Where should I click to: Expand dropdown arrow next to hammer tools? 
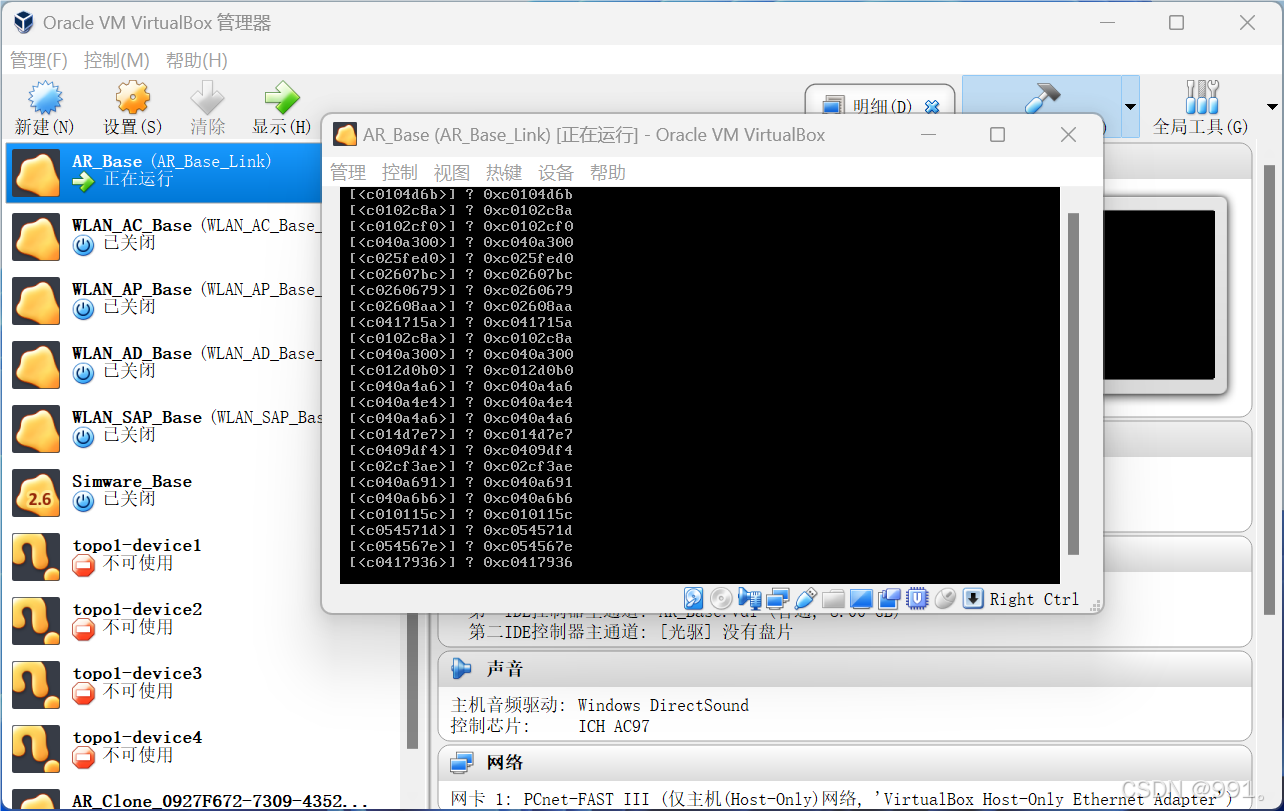pyautogui.click(x=1131, y=107)
